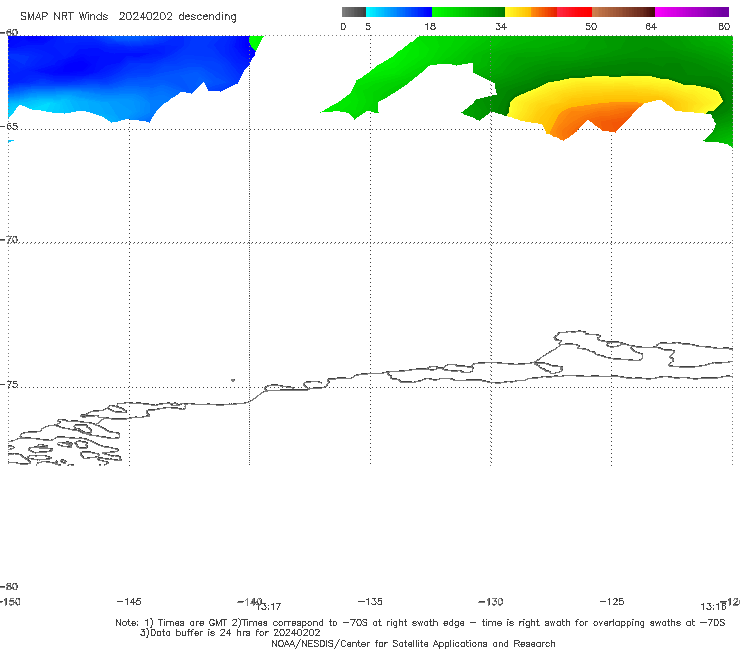The image size is (740, 650).
Task: Click the cyan-blue segment of the color bar
Action: pyautogui.click(x=399, y=12)
